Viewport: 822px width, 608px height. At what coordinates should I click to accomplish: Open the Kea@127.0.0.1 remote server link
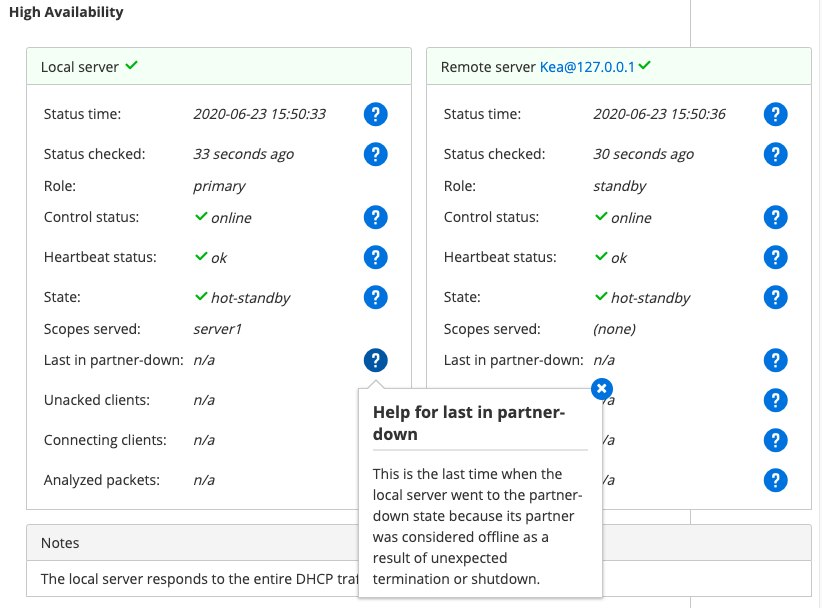[587, 67]
